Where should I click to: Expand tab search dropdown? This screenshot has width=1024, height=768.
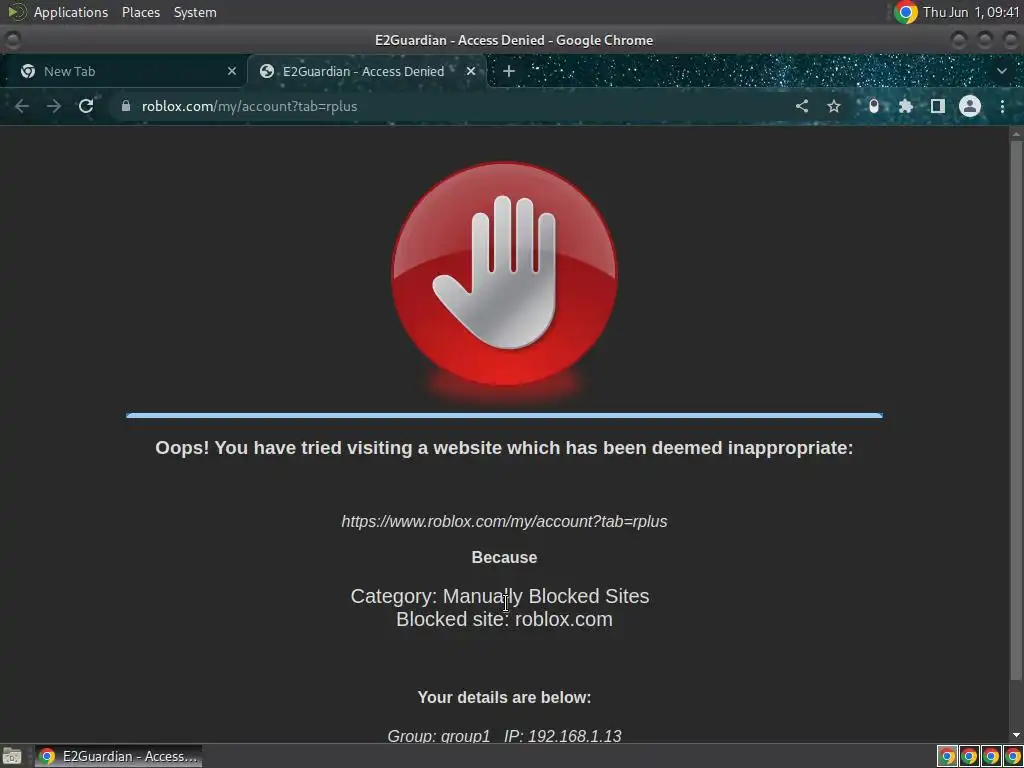[1002, 71]
